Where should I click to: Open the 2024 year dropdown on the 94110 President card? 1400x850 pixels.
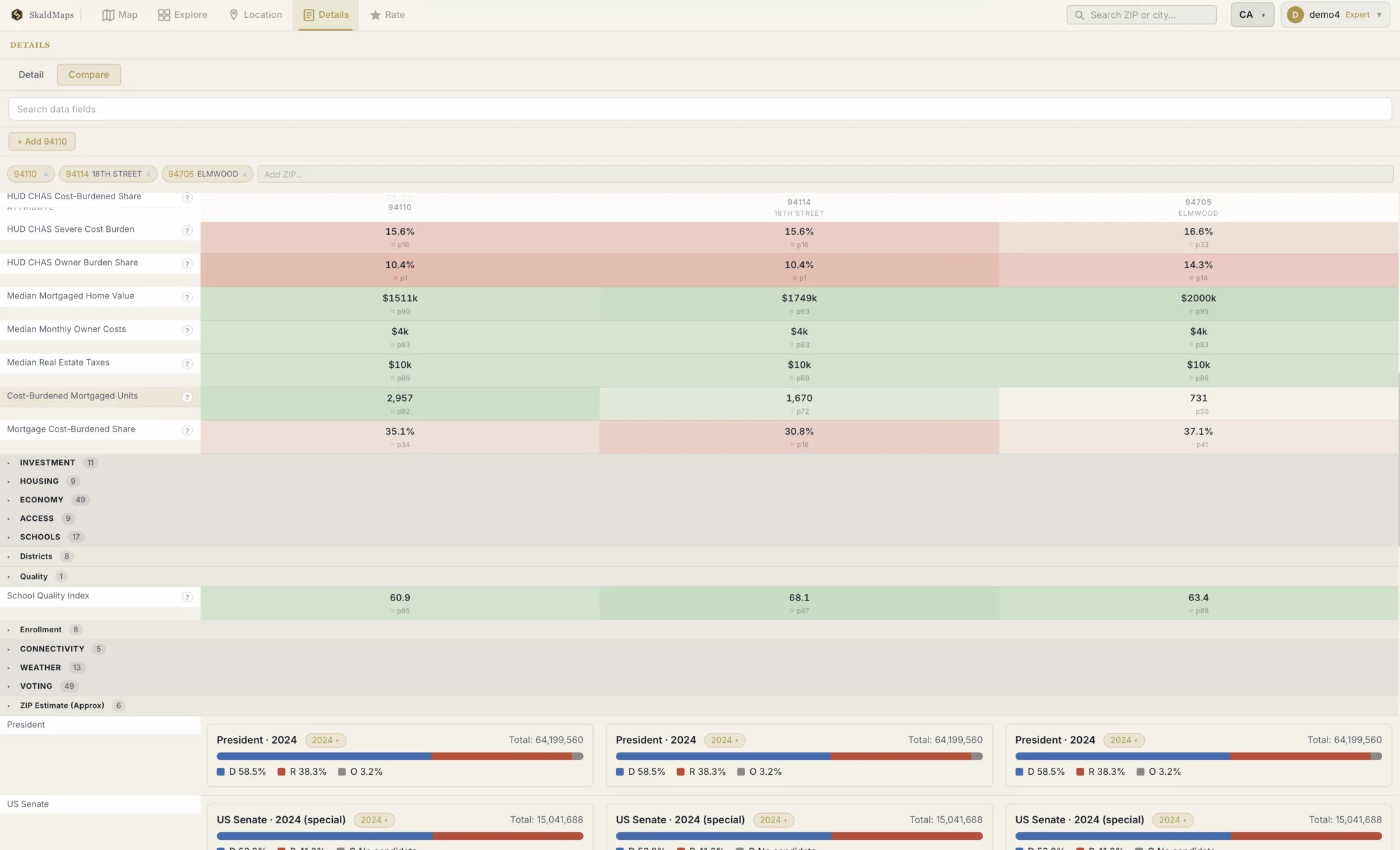(326, 740)
